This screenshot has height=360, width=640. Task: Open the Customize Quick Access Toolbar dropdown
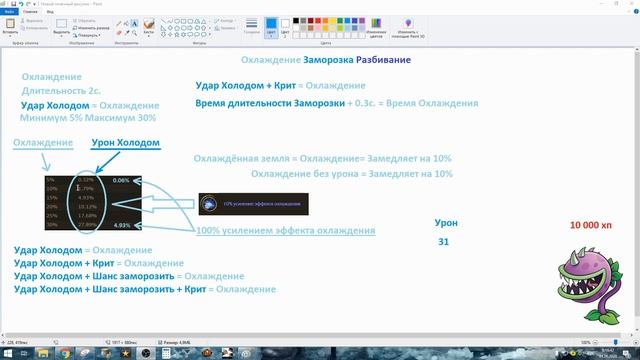point(34,4)
